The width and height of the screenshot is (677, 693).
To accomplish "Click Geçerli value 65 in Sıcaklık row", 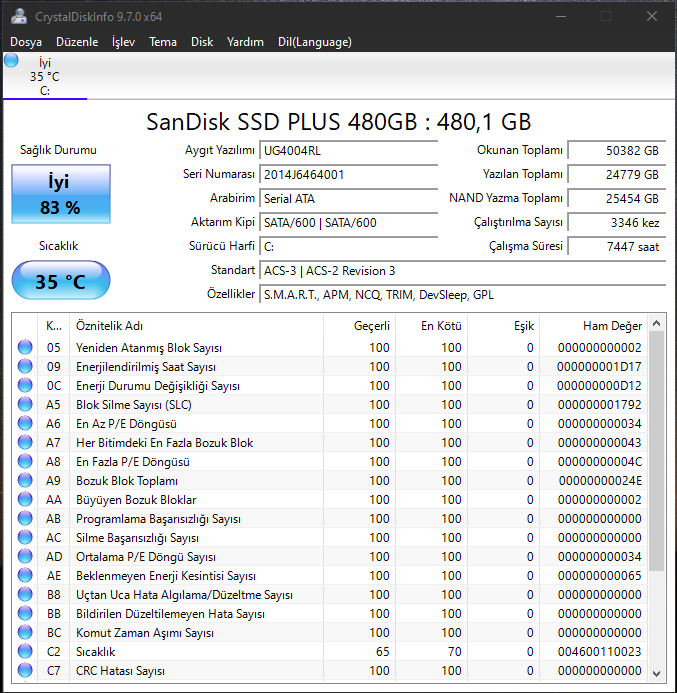I will pyautogui.click(x=382, y=651).
